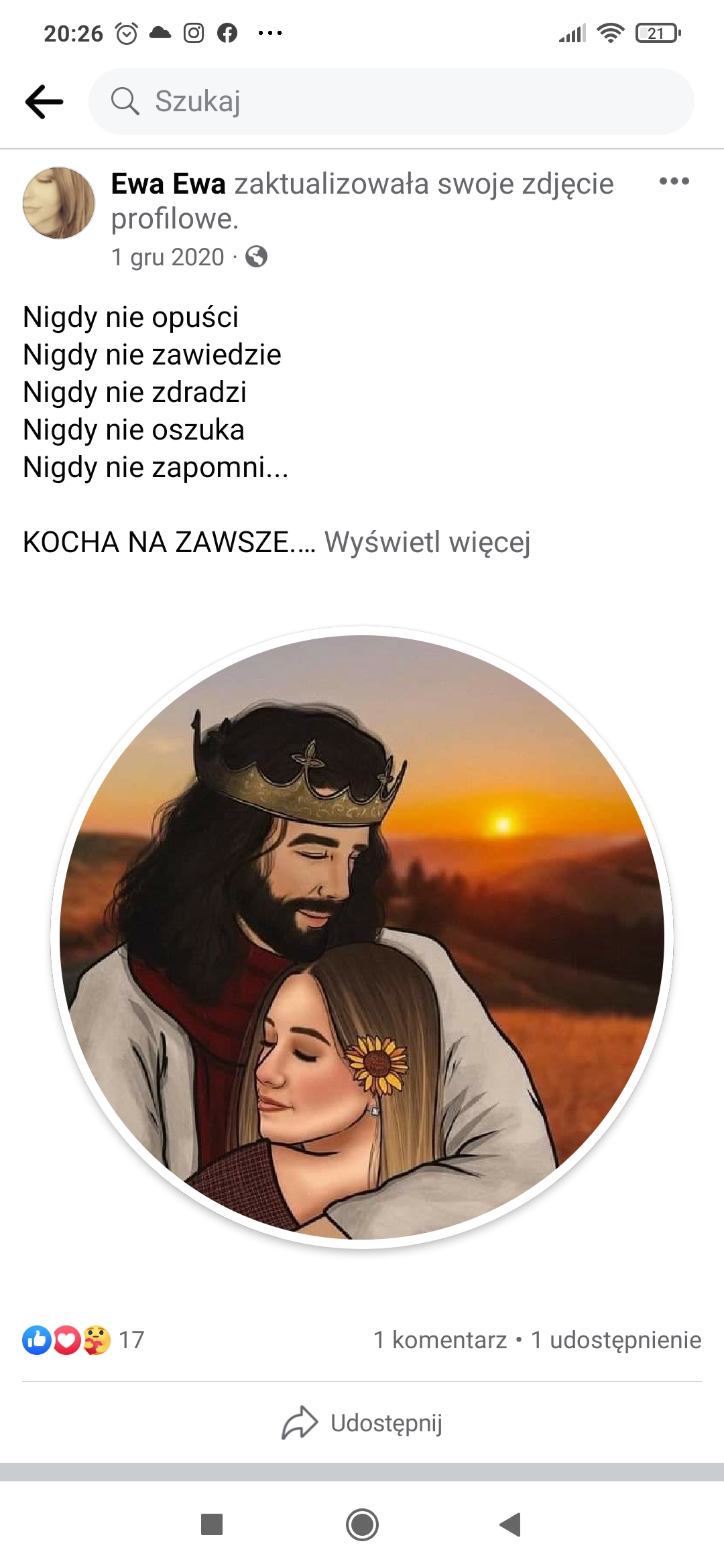Open the Ewa Ewa profile name link
The image size is (724, 1568).
pyautogui.click(x=168, y=184)
